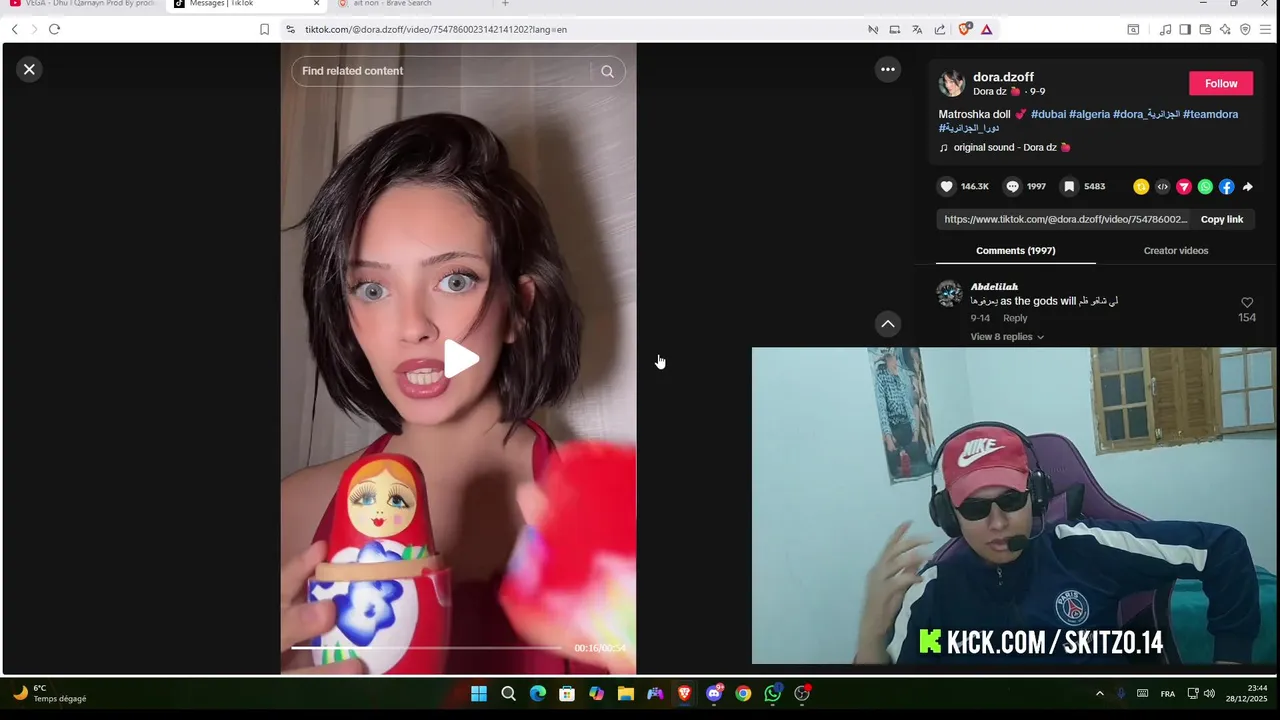The height and width of the screenshot is (720, 1280).
Task: Click the Translate page icon in the address bar
Action: (x=917, y=29)
